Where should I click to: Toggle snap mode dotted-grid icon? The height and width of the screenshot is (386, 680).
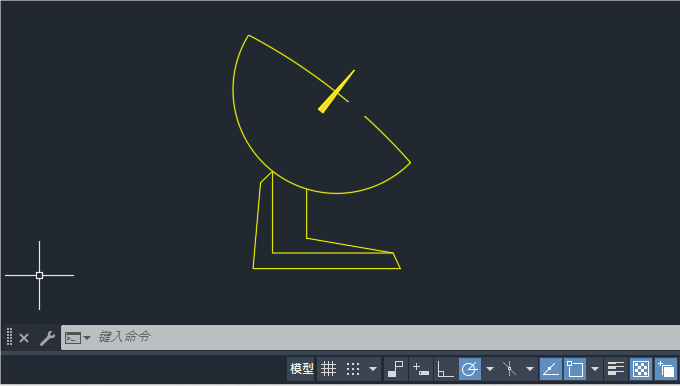pyautogui.click(x=353, y=369)
